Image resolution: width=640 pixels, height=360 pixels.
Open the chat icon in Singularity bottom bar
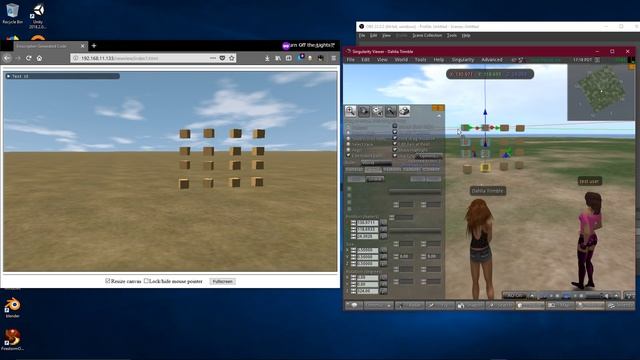point(354,305)
